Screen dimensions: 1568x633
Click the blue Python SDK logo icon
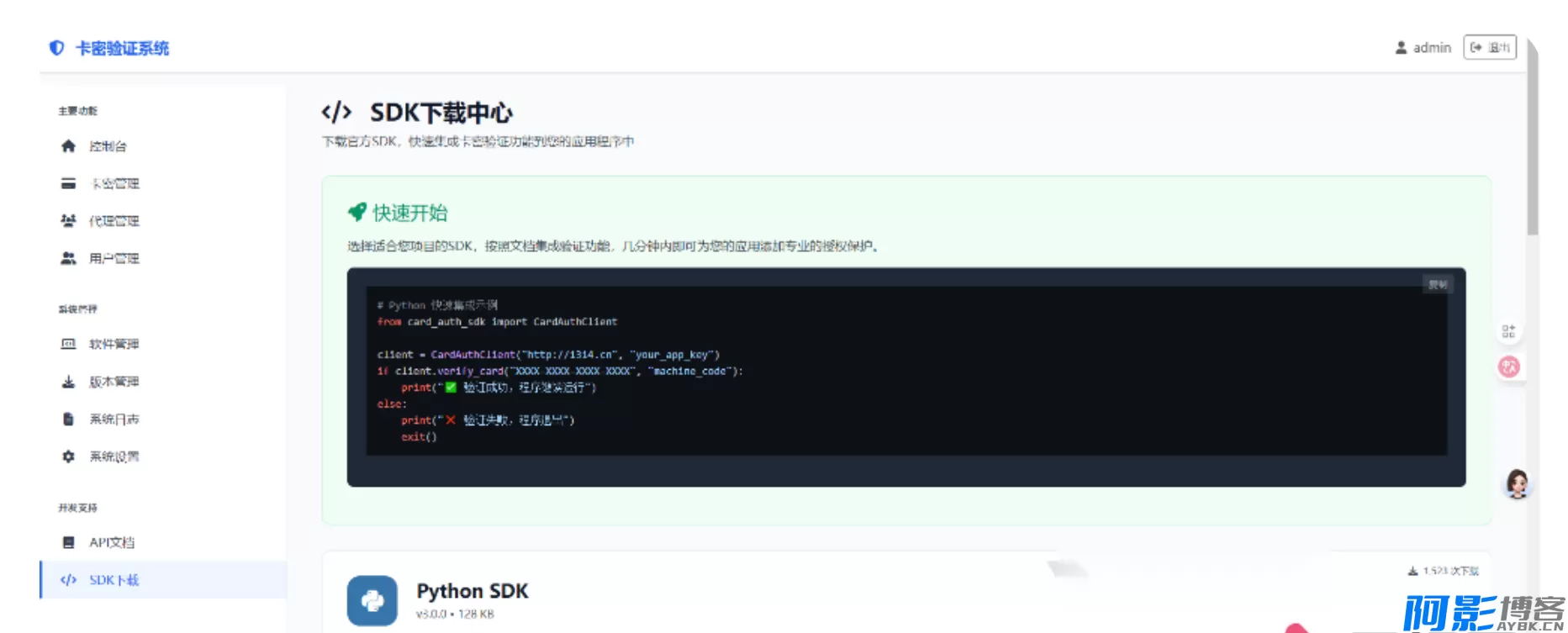click(372, 600)
